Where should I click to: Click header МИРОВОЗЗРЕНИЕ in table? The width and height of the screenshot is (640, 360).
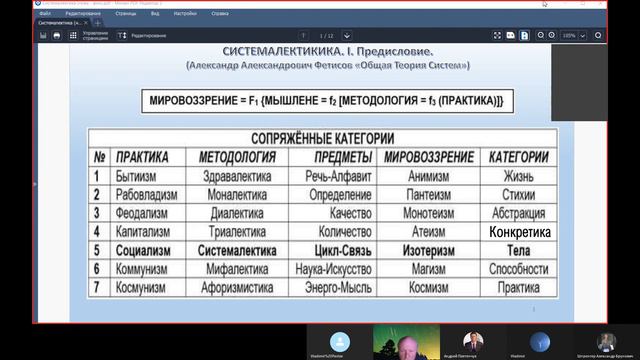[x=429, y=157]
